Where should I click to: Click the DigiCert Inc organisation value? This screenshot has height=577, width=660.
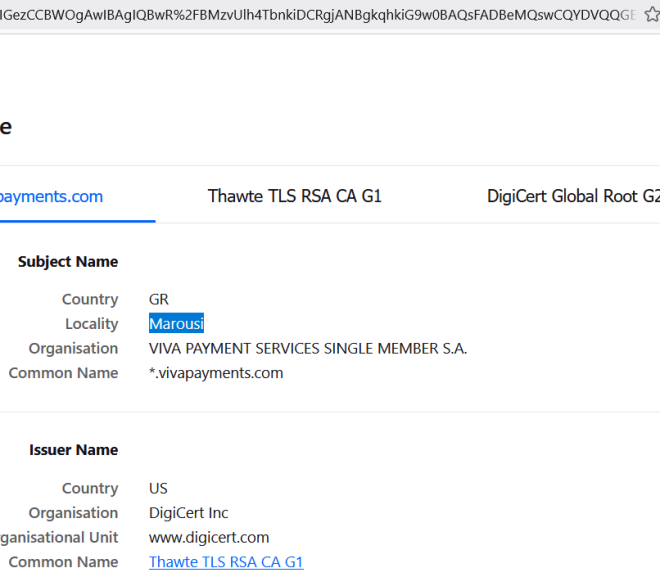click(x=189, y=513)
